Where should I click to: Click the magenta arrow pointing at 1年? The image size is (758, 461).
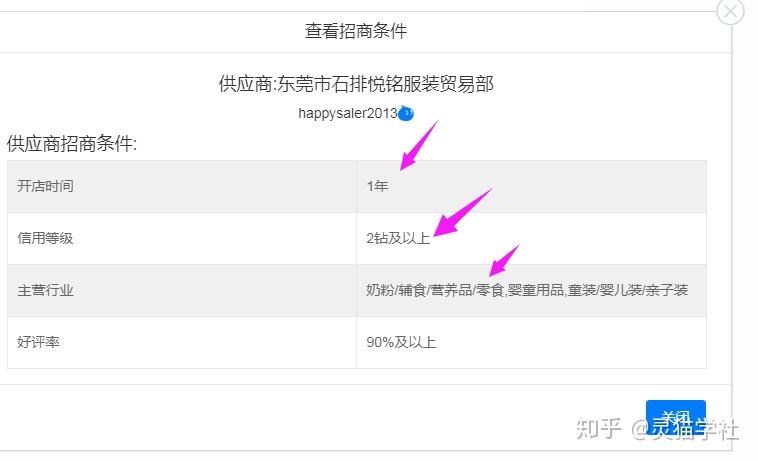click(x=418, y=146)
